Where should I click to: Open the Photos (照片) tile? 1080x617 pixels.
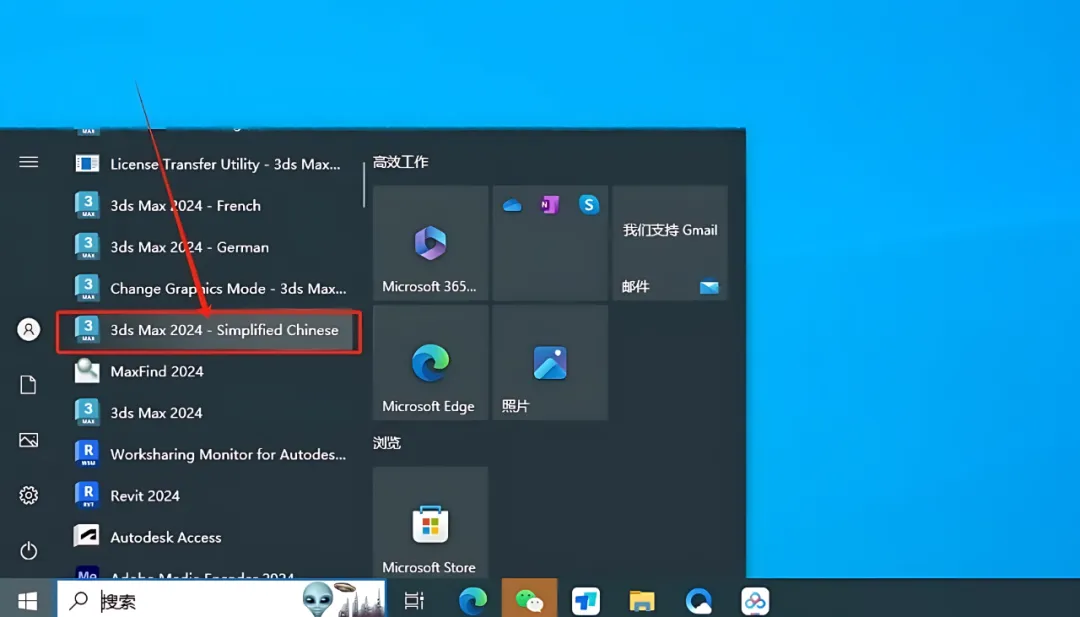click(x=550, y=362)
